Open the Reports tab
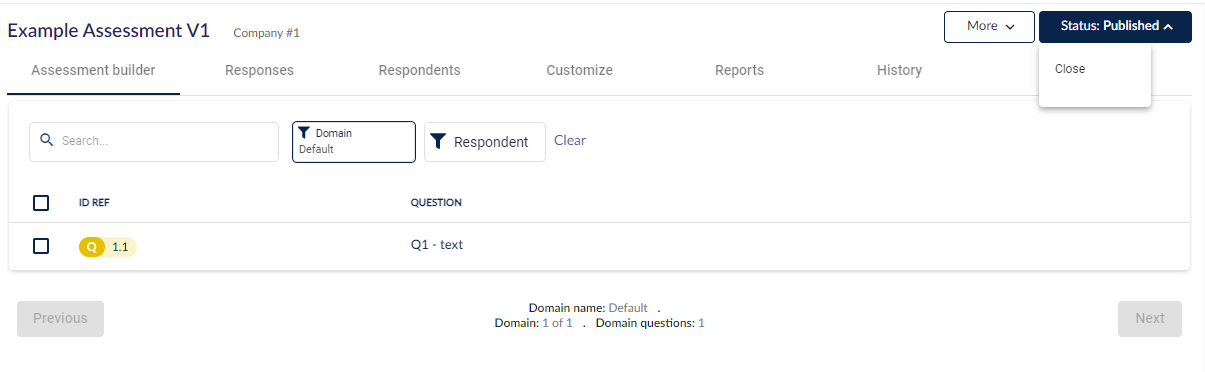1205x372 pixels. (x=739, y=70)
